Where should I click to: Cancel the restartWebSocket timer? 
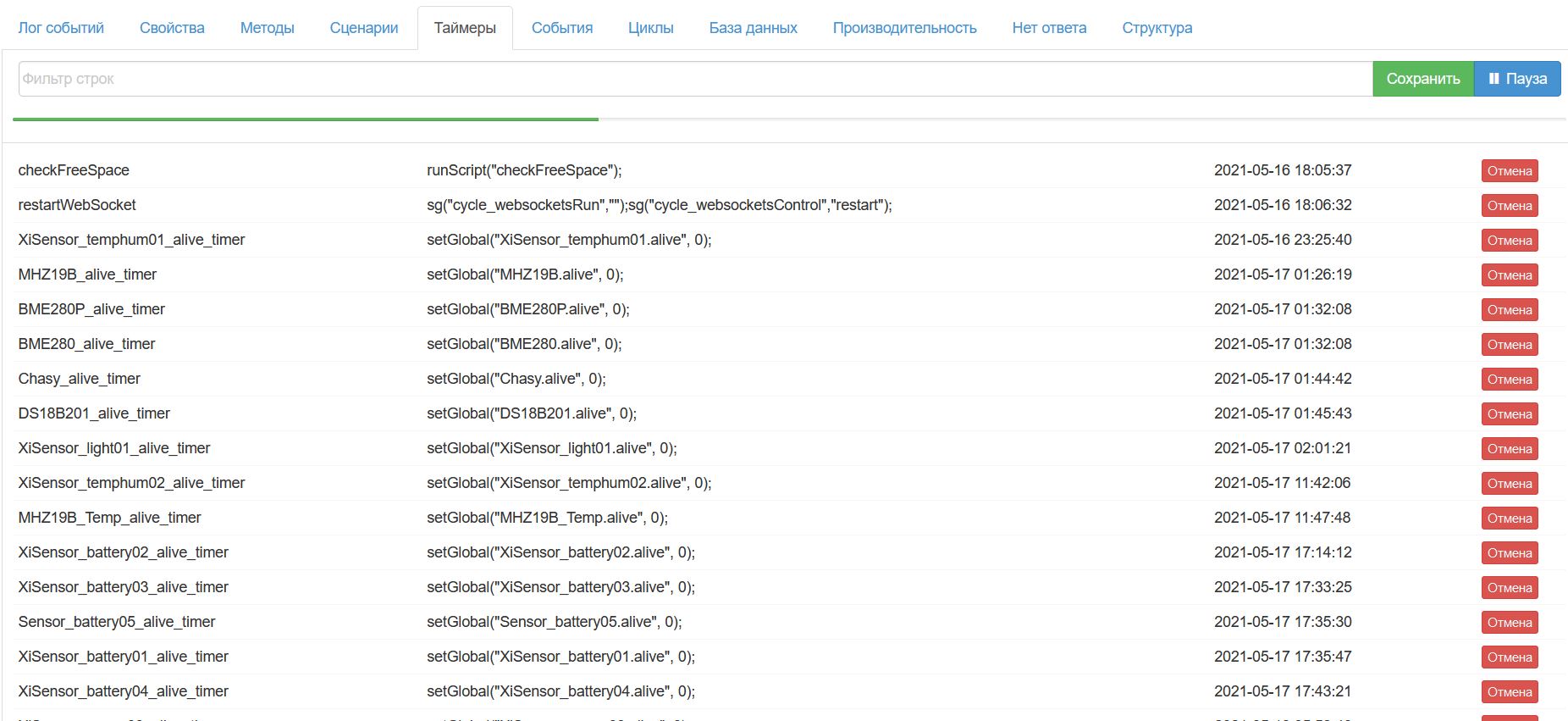1509,206
